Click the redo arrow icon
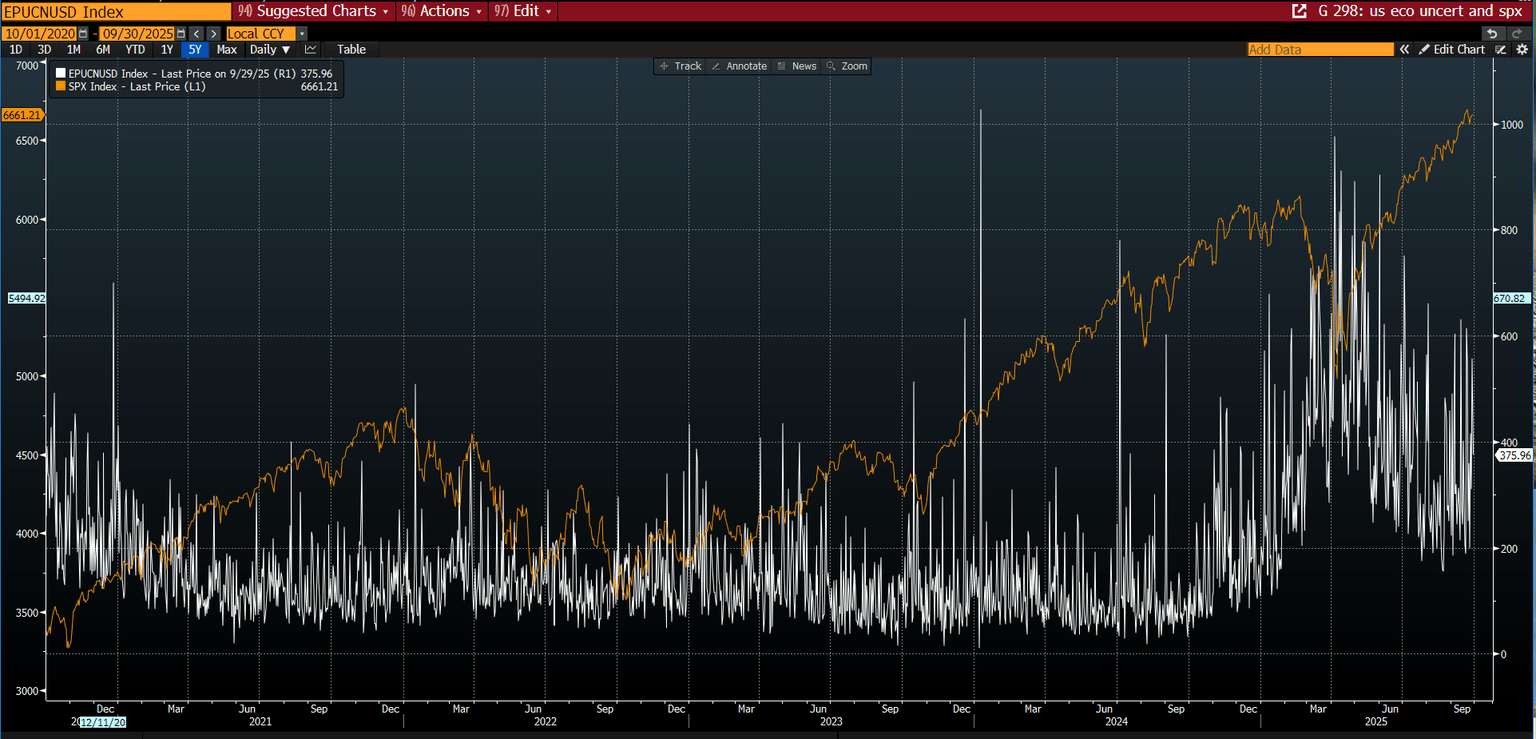Screen dimensions: 1536x739 (x=1516, y=33)
